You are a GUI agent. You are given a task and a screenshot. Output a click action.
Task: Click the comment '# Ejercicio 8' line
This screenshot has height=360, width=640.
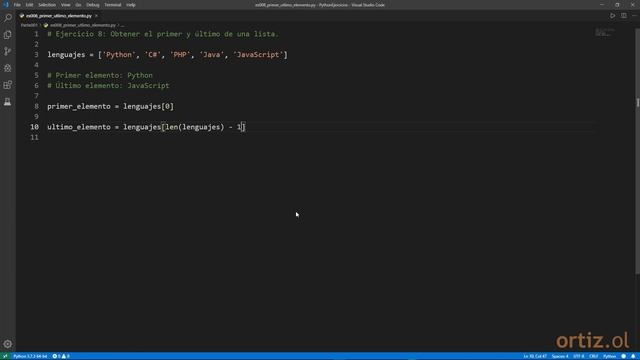163,34
